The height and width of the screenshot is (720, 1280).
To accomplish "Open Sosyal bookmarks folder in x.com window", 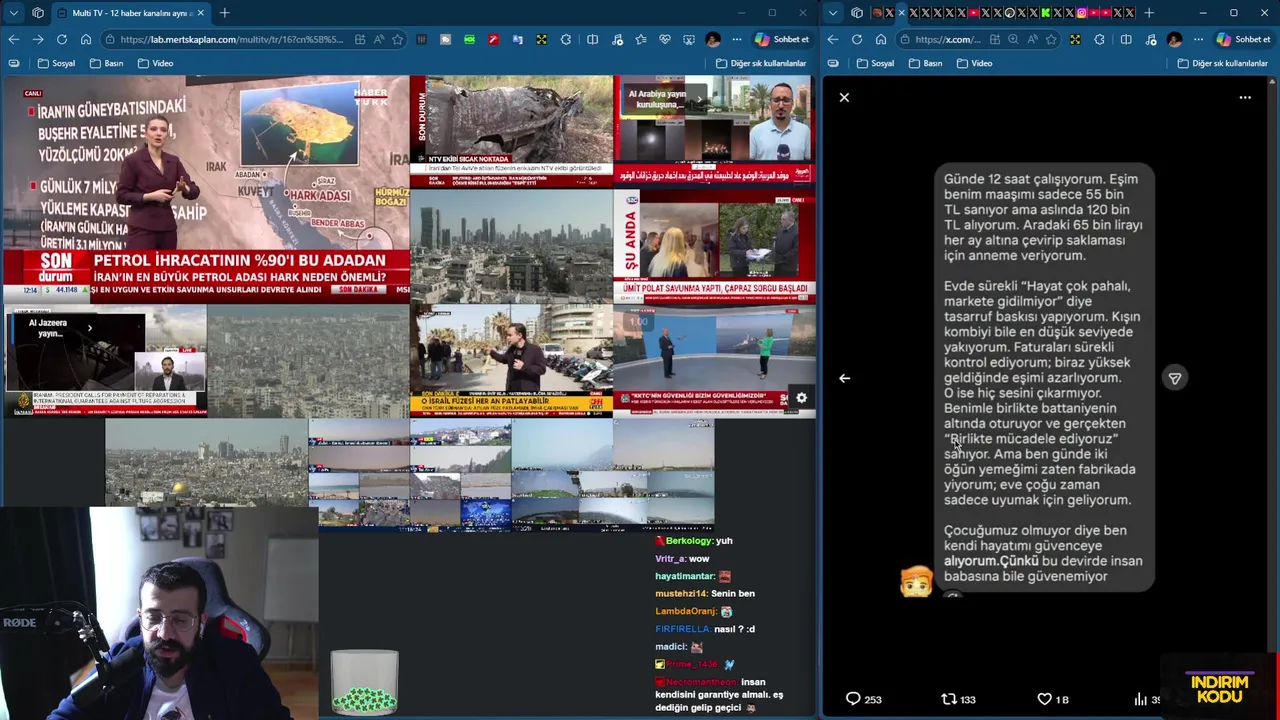I will (875, 63).
